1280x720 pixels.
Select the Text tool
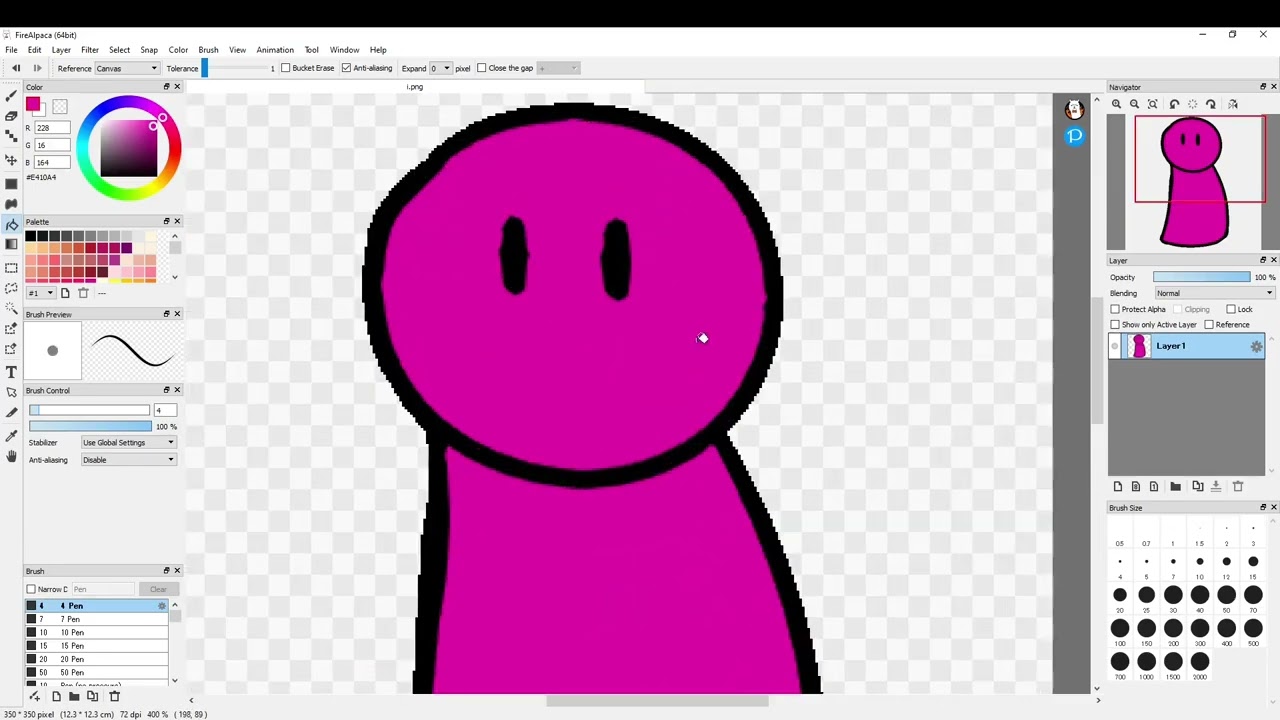point(11,371)
